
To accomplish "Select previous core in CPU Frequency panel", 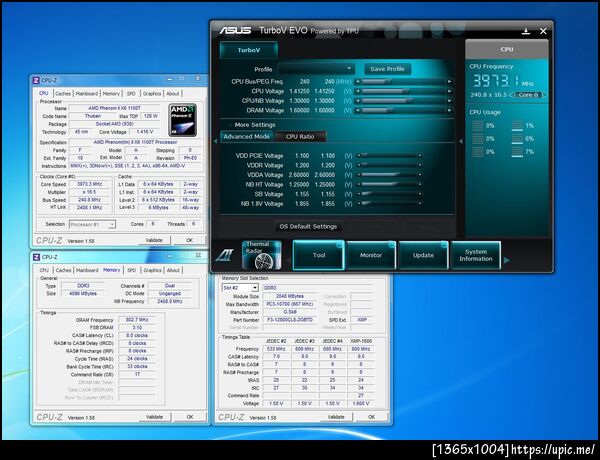I will tap(511, 95).
